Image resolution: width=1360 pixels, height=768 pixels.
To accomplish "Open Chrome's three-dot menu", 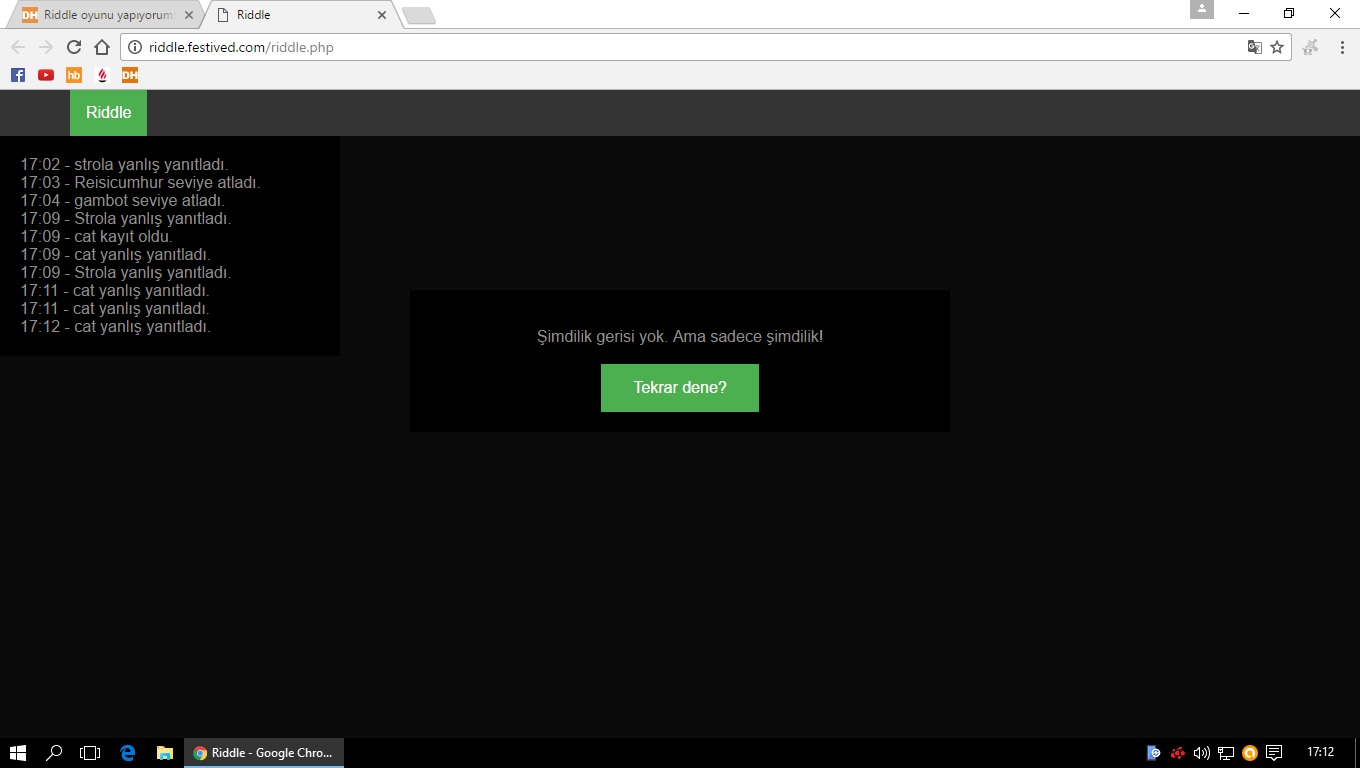I will (1342, 47).
